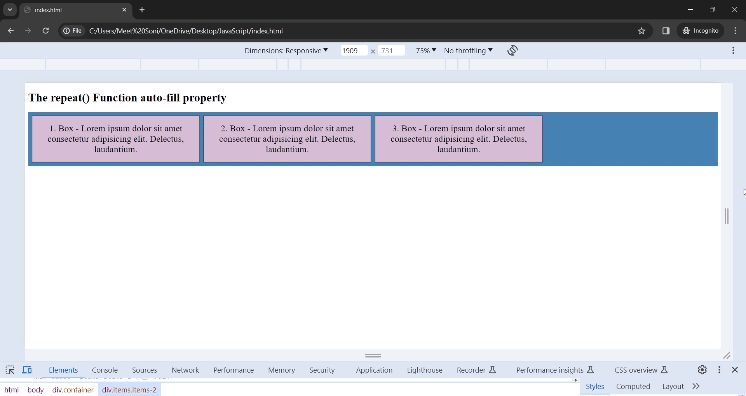Select the Computed sidebar tab
Image resolution: width=746 pixels, height=396 pixels.
pyautogui.click(x=633, y=386)
